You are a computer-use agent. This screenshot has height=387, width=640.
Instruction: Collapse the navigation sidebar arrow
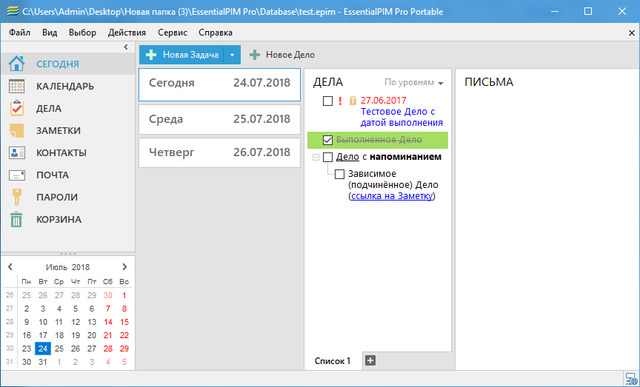click(126, 47)
